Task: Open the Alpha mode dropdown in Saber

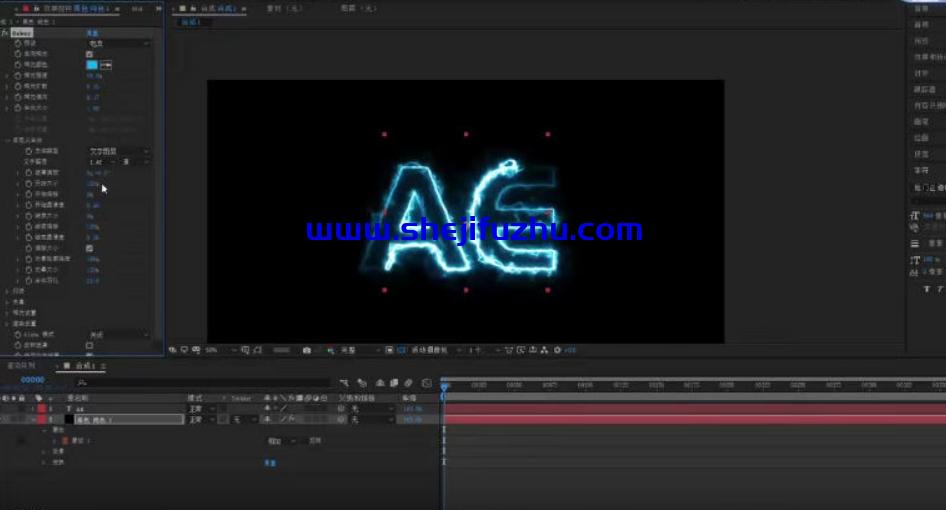Action: tap(119, 334)
